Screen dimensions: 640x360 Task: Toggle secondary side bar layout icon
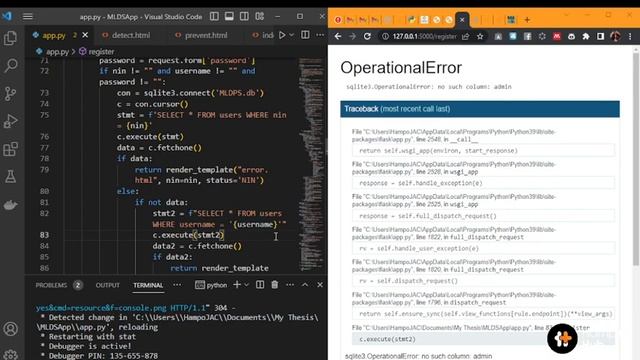244,16
